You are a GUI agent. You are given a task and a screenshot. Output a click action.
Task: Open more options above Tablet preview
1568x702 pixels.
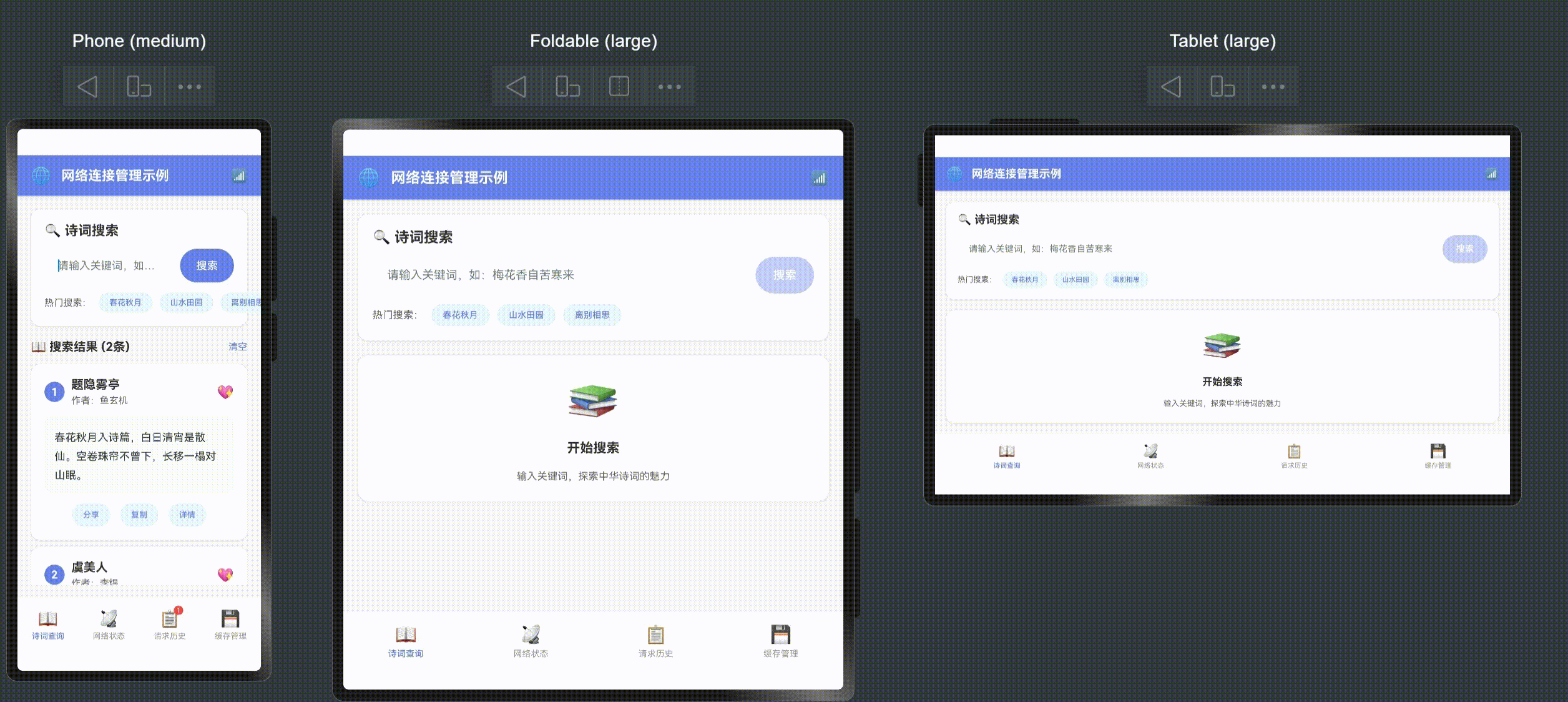1273,86
